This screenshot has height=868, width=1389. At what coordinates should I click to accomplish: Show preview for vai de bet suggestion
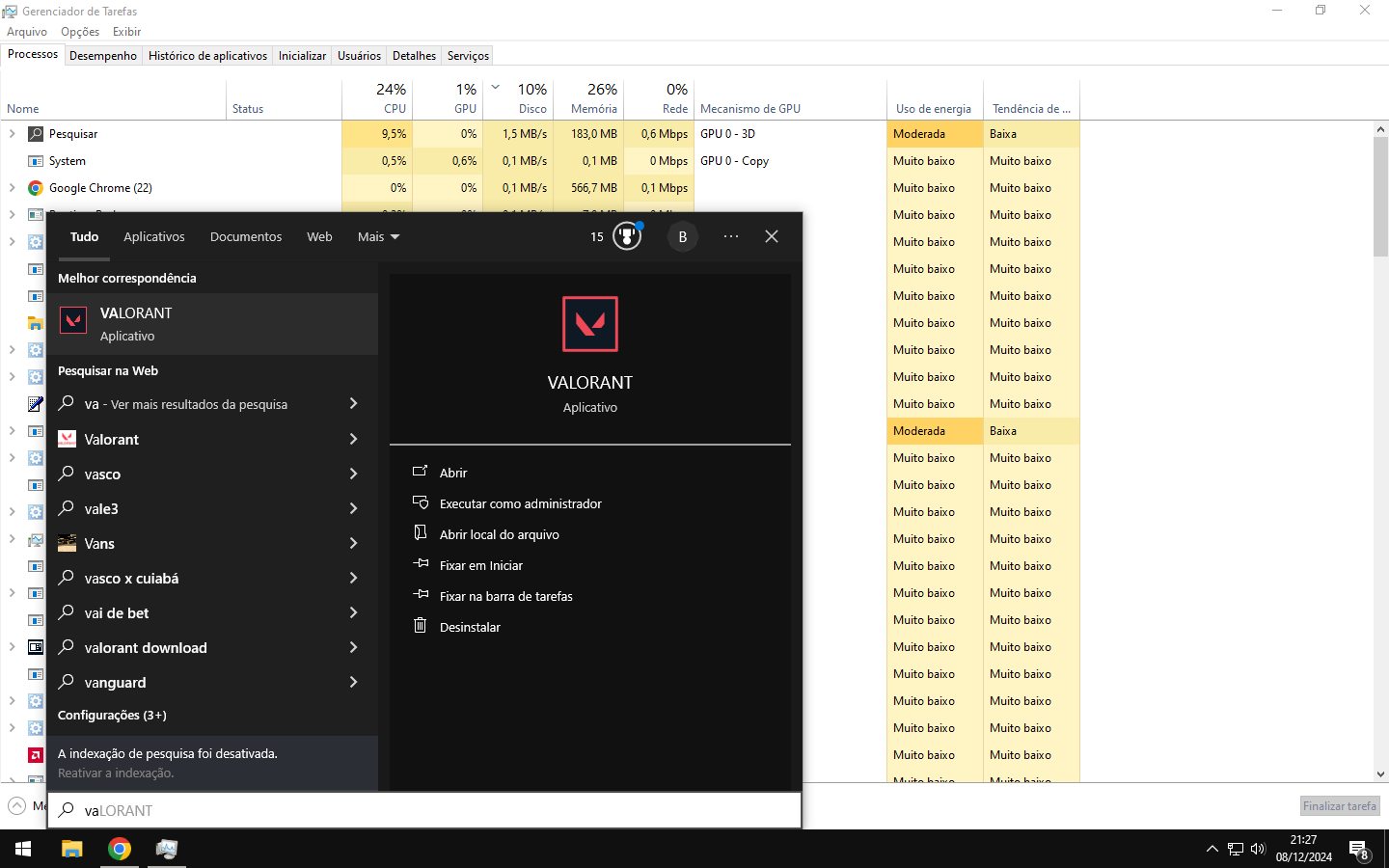coord(353,612)
